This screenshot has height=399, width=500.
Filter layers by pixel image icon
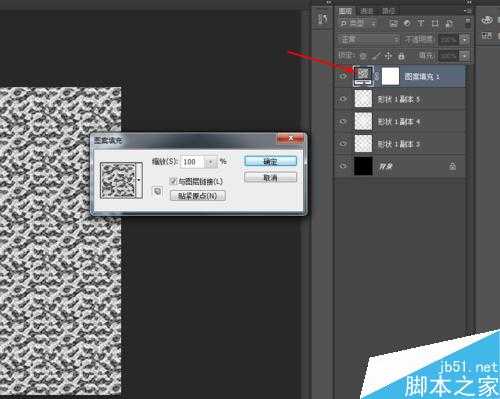[x=394, y=23]
